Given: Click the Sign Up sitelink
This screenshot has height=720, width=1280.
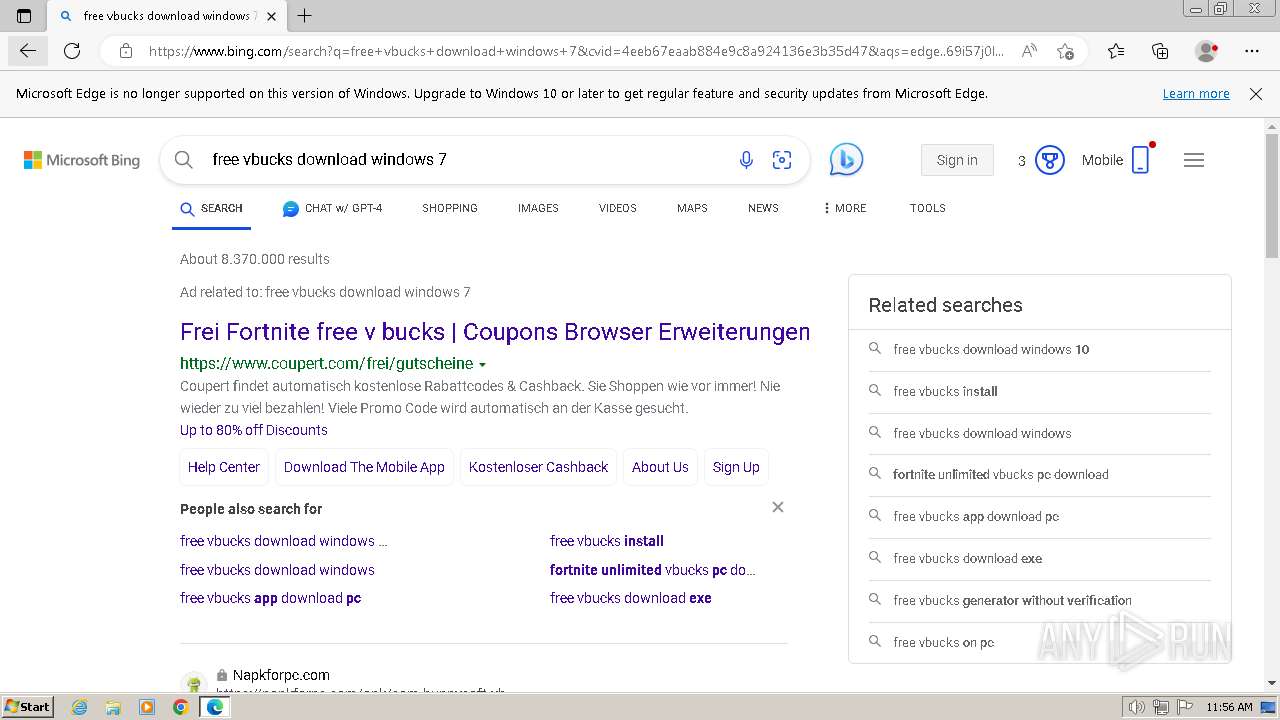Looking at the screenshot, I should (x=736, y=467).
